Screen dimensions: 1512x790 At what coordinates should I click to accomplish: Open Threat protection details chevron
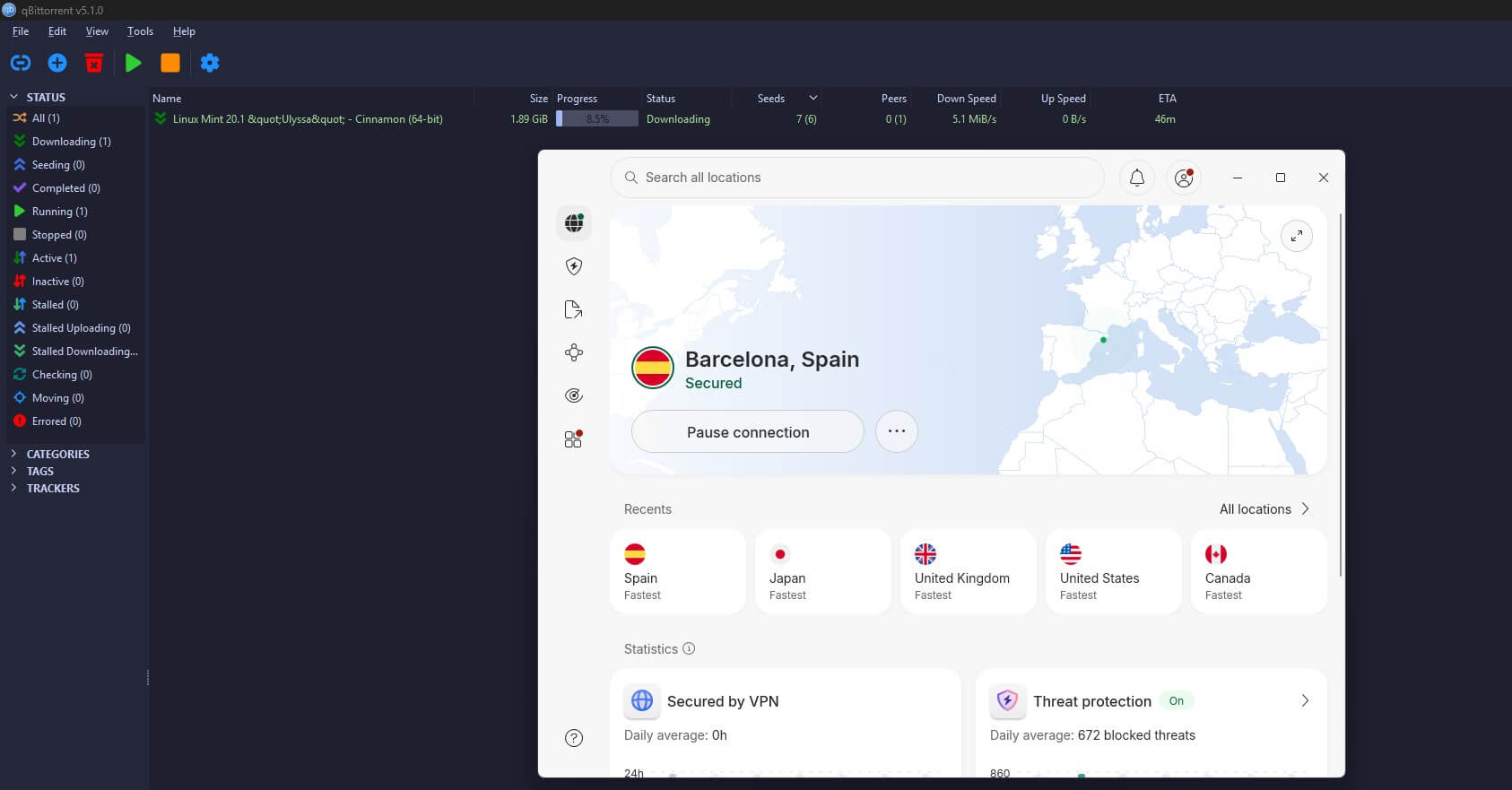pos(1305,700)
